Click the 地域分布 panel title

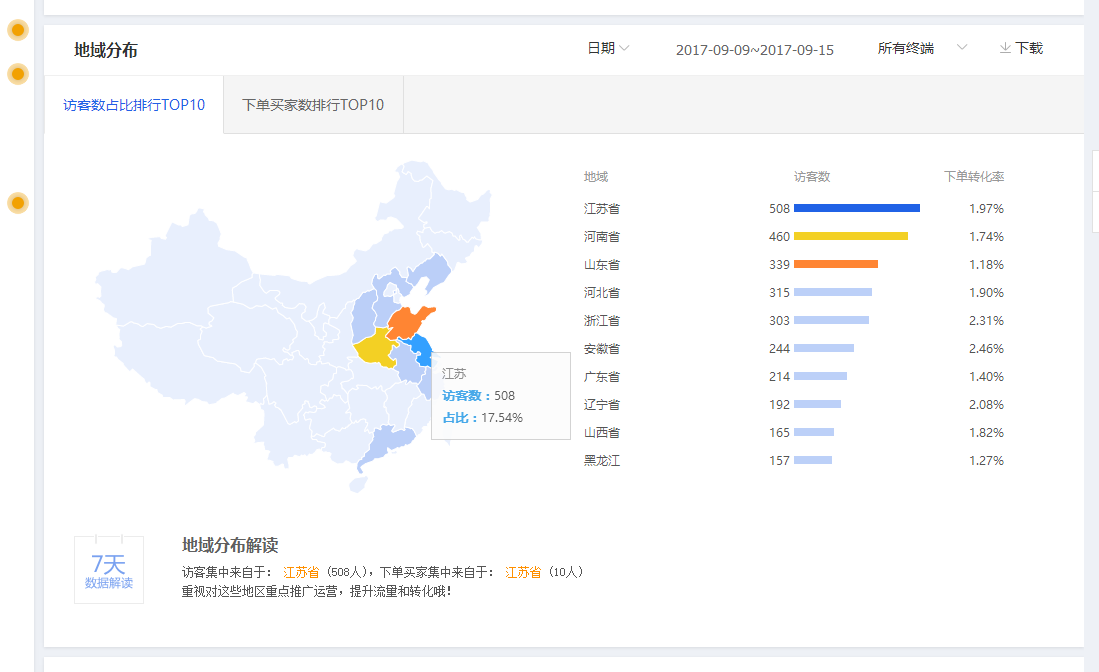pos(106,50)
